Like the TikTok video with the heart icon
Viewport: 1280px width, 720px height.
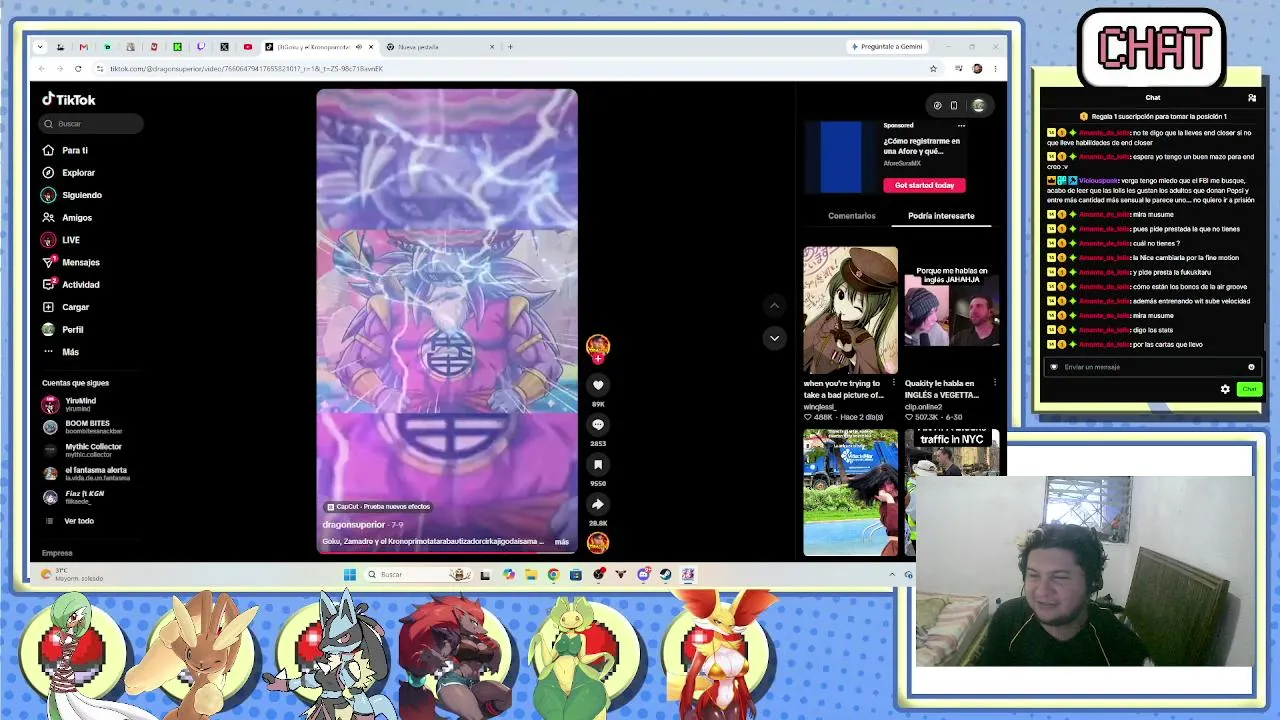(598, 385)
